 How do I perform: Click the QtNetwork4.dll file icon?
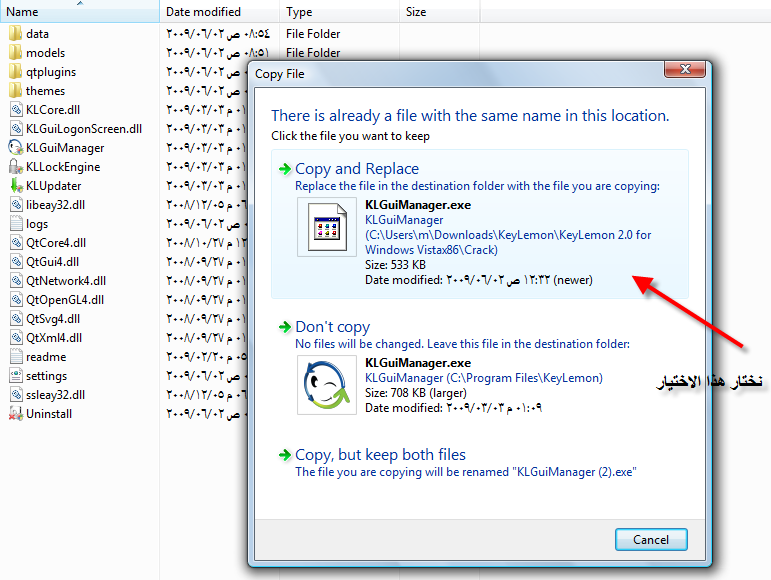tap(16, 281)
